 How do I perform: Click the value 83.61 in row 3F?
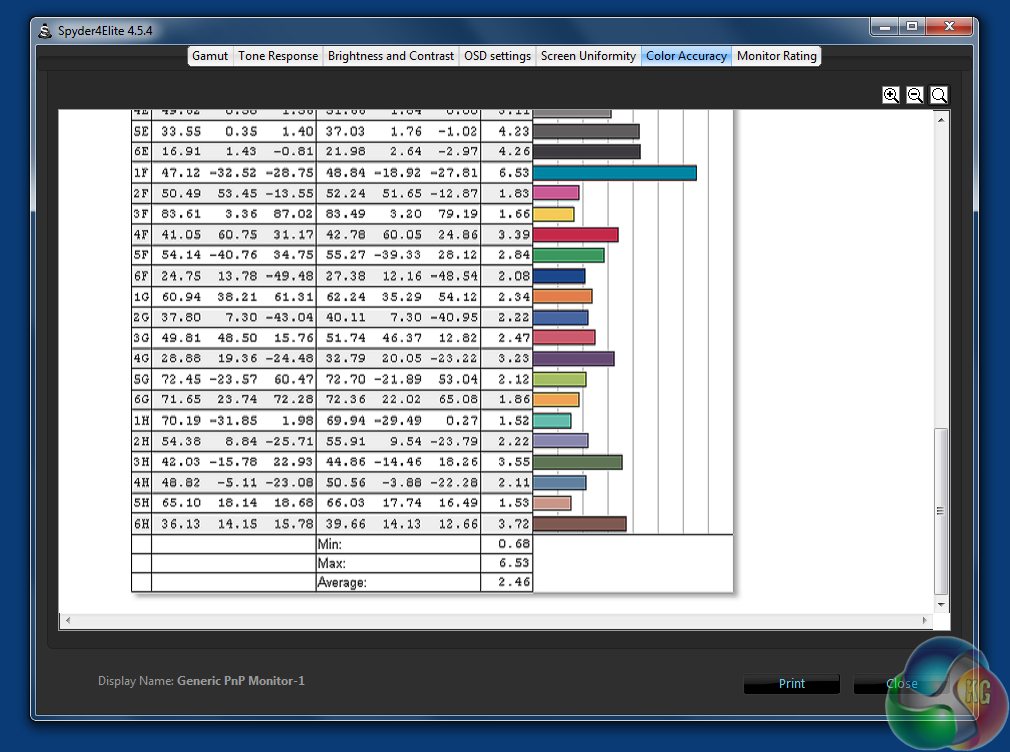pyautogui.click(x=181, y=214)
